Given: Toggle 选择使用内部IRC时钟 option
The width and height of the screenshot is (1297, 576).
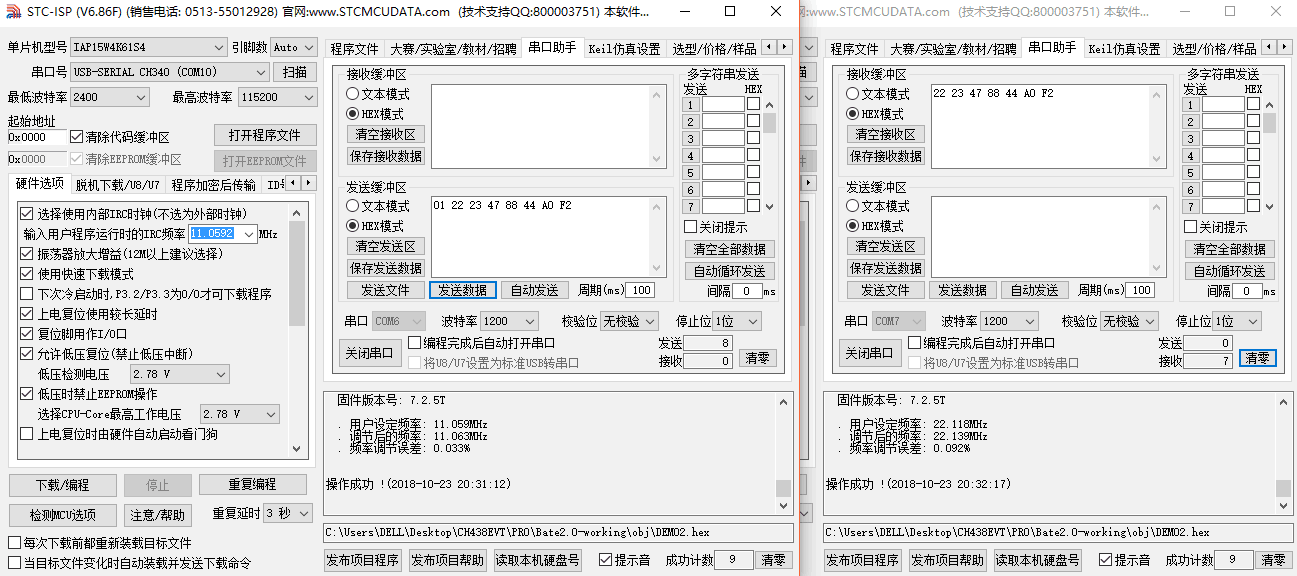Looking at the screenshot, I should click(x=27, y=213).
